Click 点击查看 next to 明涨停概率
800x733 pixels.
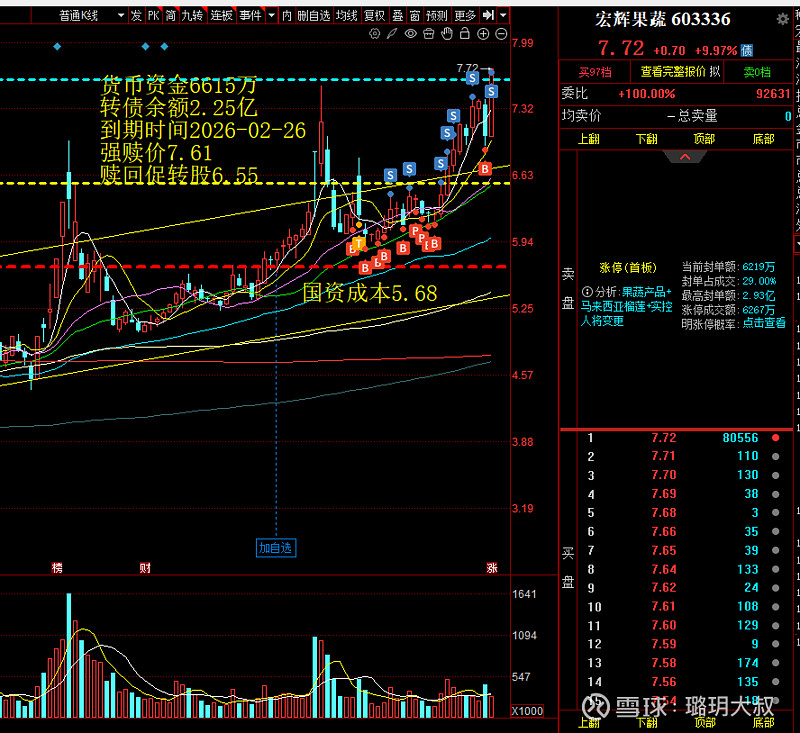coord(764,323)
